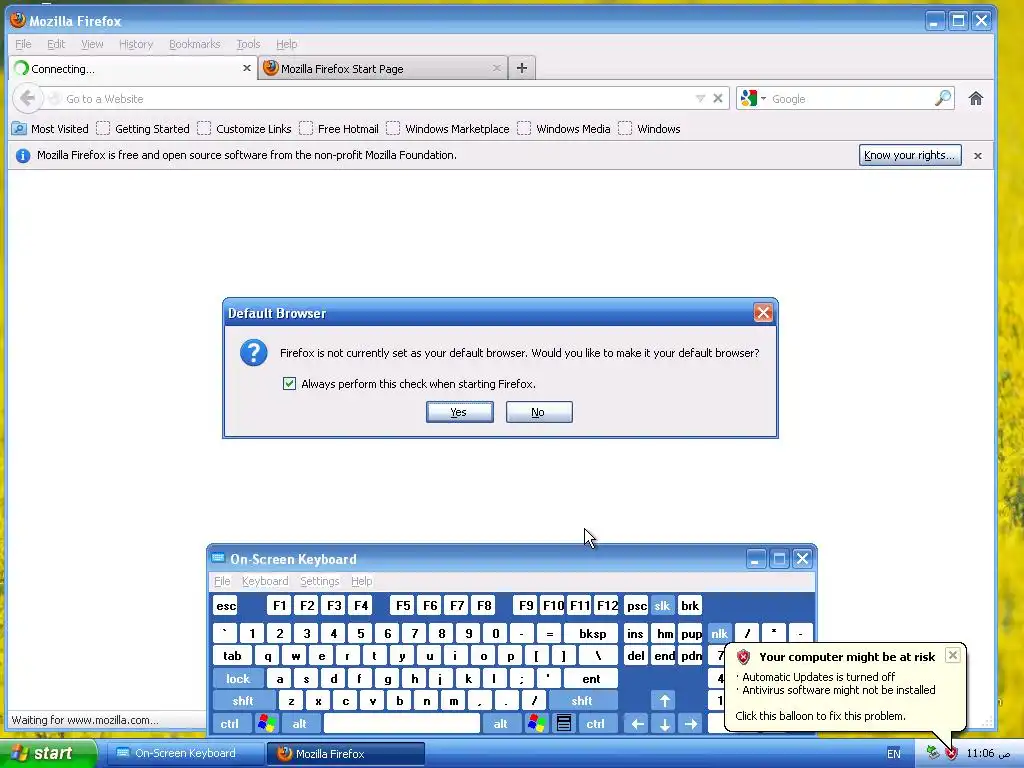The image size is (1024, 768).
Task: Close the computer at risk balloon
Action: pos(953,655)
